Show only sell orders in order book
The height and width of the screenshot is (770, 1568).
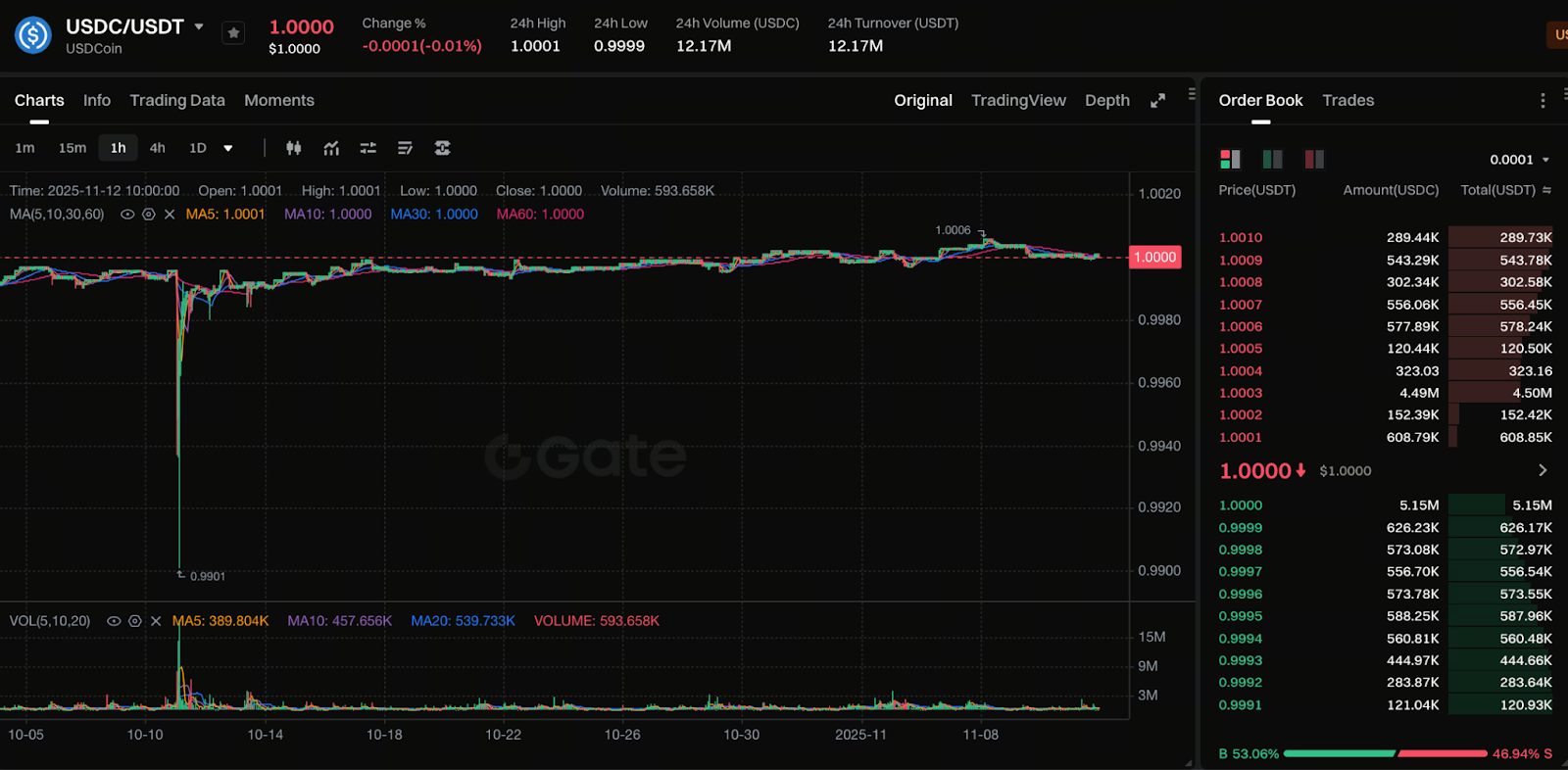point(1314,159)
